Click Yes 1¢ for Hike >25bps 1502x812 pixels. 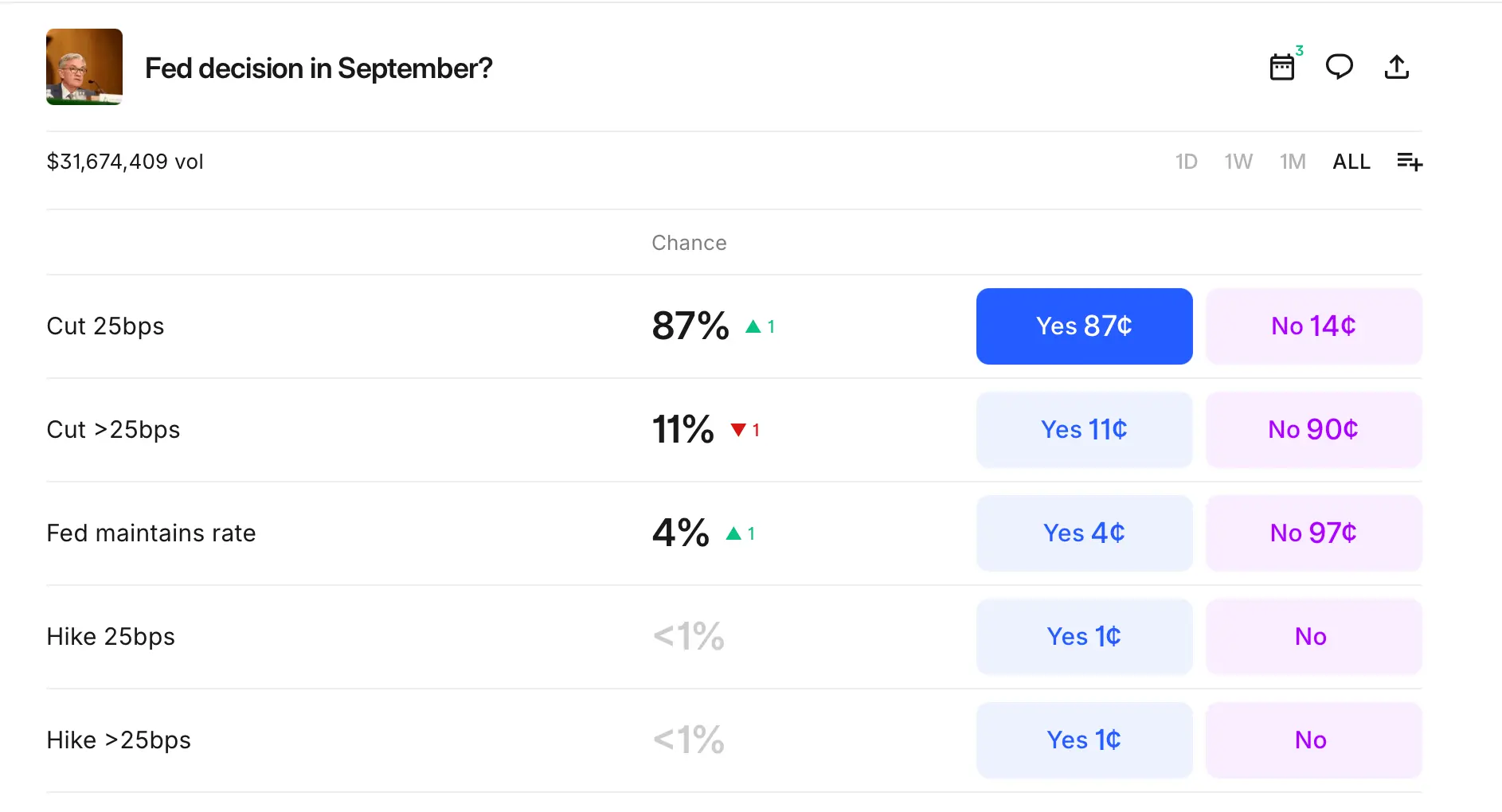click(x=1085, y=740)
